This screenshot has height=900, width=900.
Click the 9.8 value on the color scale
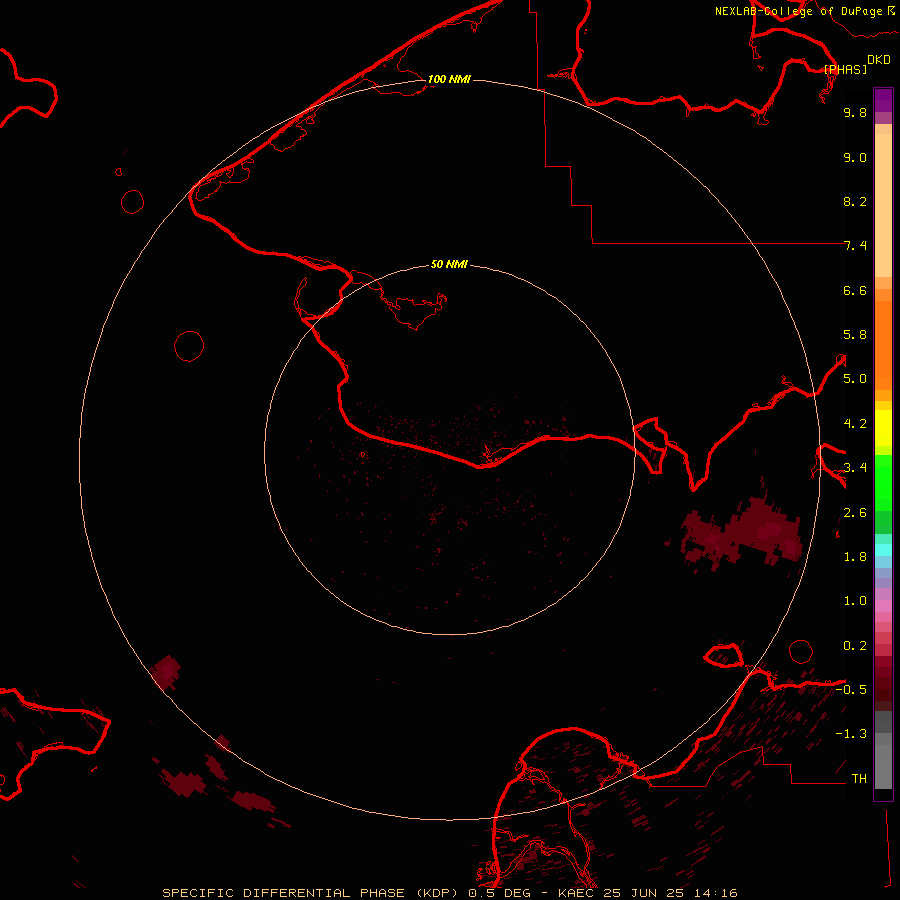coord(855,112)
